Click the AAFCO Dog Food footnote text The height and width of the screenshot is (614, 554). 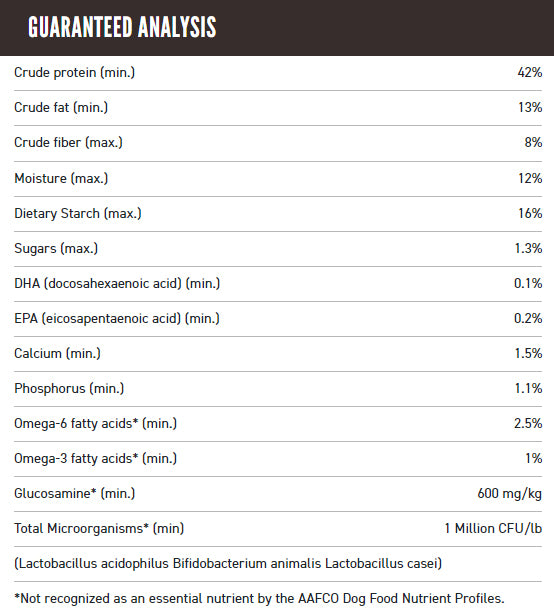point(259,599)
